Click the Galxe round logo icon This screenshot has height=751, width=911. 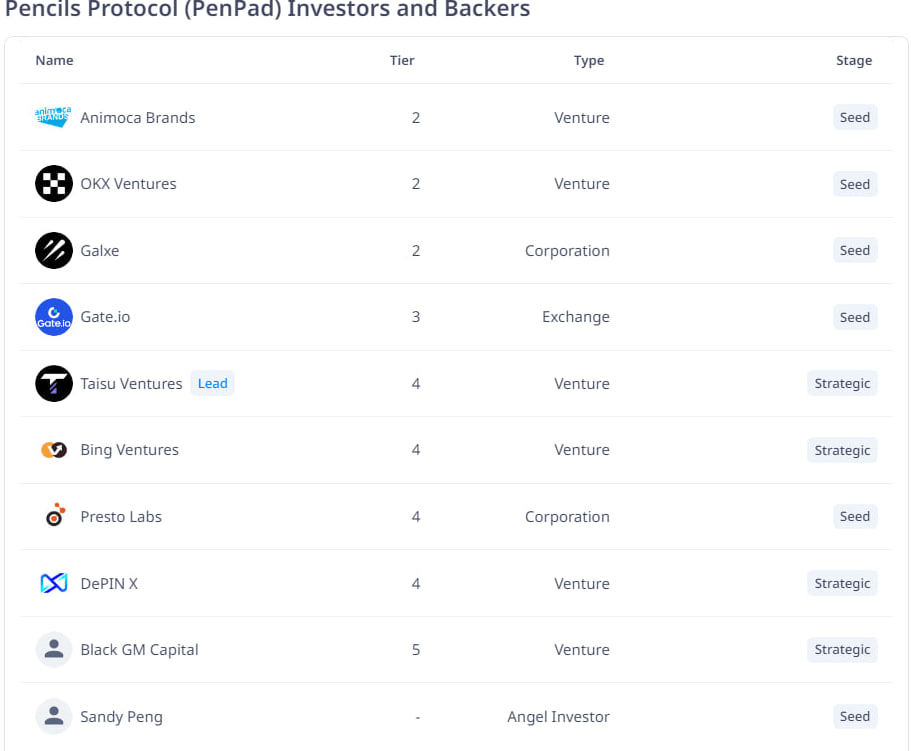53,250
